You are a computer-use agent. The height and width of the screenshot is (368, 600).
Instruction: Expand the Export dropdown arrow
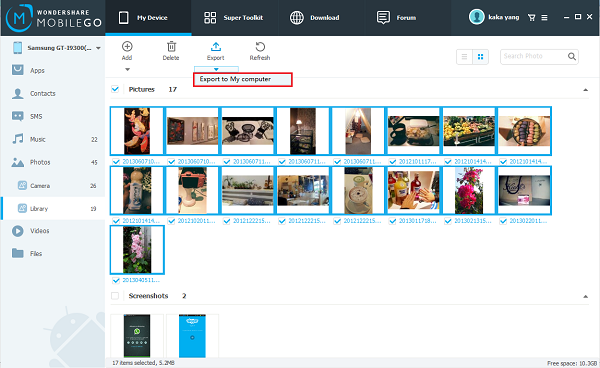coord(216,69)
